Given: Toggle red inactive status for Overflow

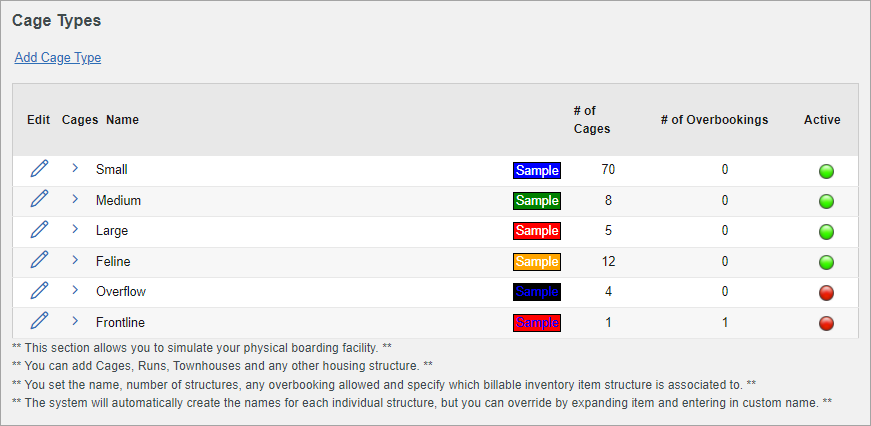Looking at the screenshot, I should 826,293.
